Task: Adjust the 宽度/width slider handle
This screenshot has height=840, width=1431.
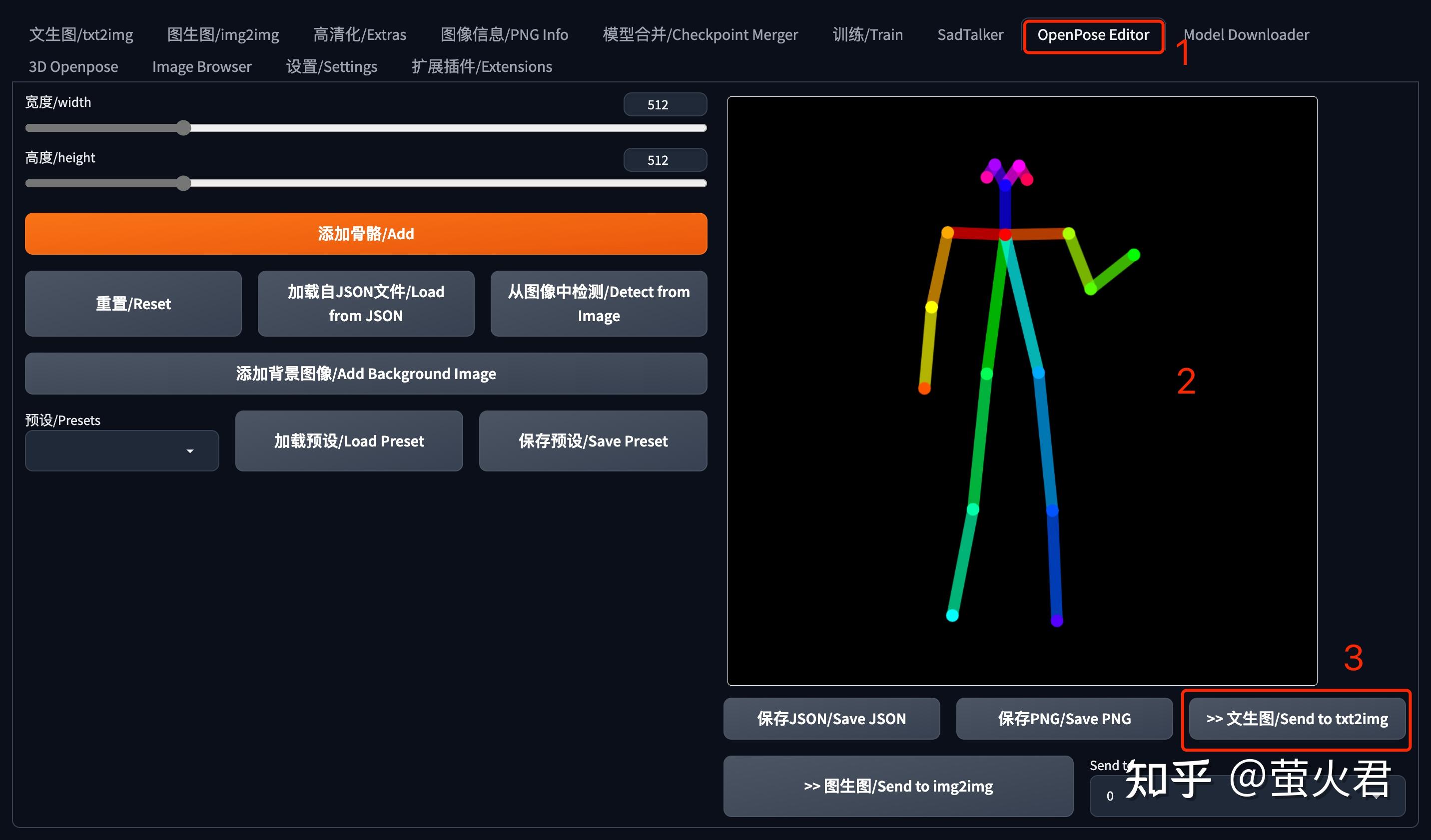Action: point(183,128)
